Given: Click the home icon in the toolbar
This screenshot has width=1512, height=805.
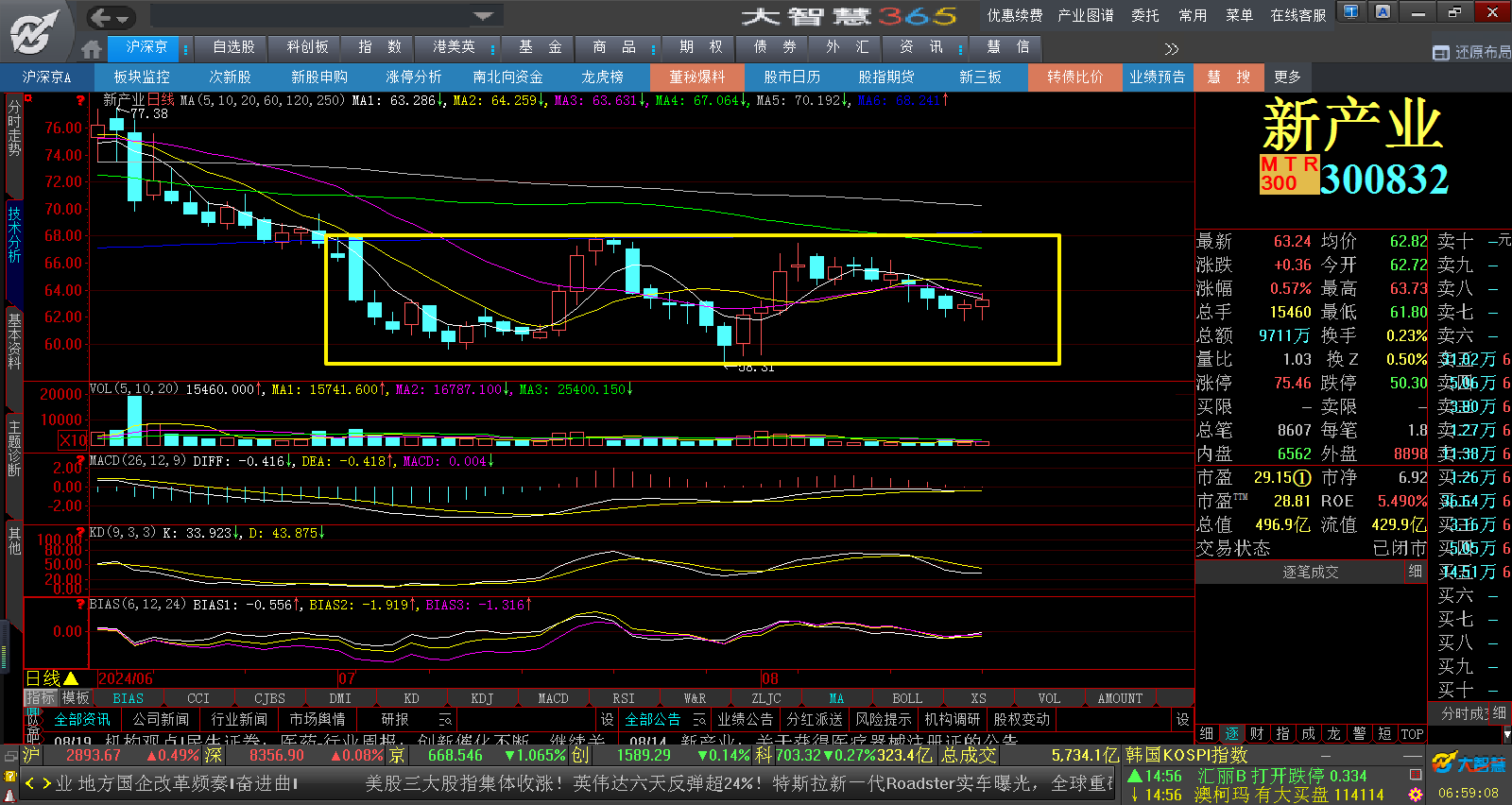Looking at the screenshot, I should click(92, 49).
